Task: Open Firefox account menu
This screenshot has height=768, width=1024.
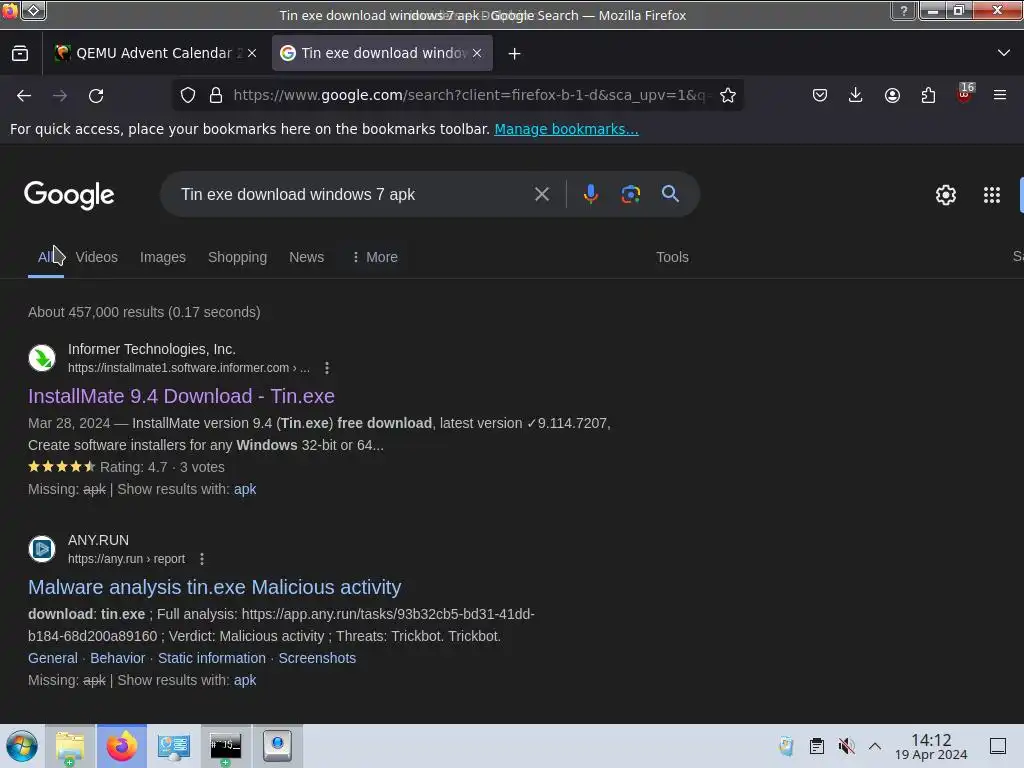Action: click(x=892, y=95)
